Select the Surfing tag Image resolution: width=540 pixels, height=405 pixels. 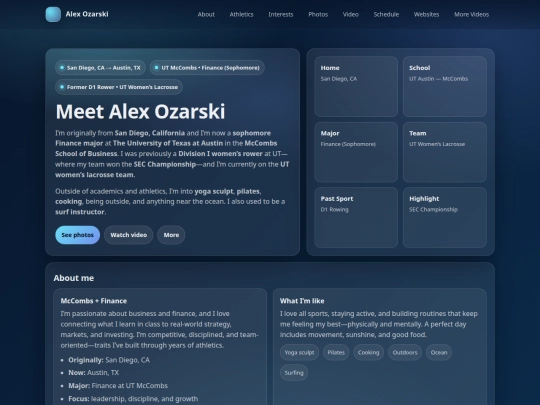[294, 373]
